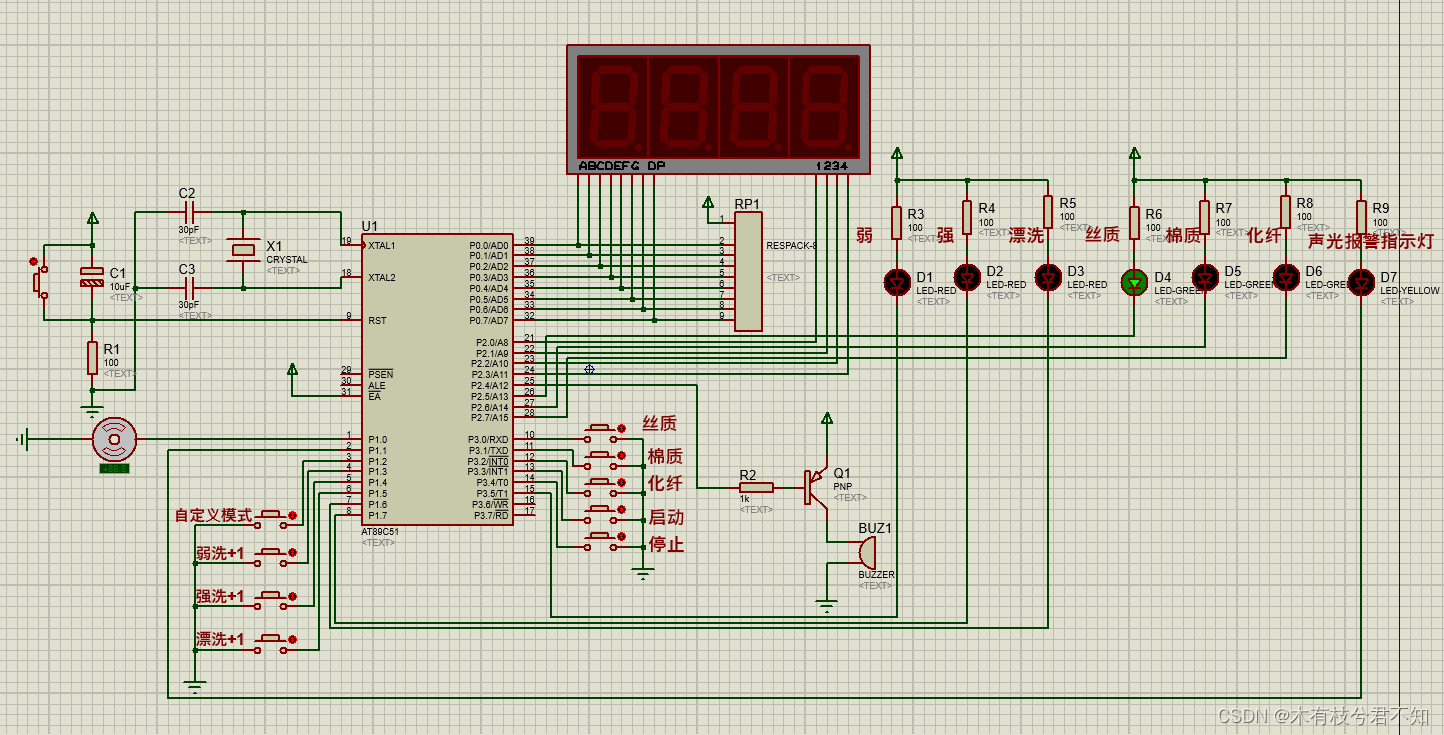This screenshot has height=735, width=1444.
Task: Click the 化纤 label beside R8
Action: tap(1264, 236)
